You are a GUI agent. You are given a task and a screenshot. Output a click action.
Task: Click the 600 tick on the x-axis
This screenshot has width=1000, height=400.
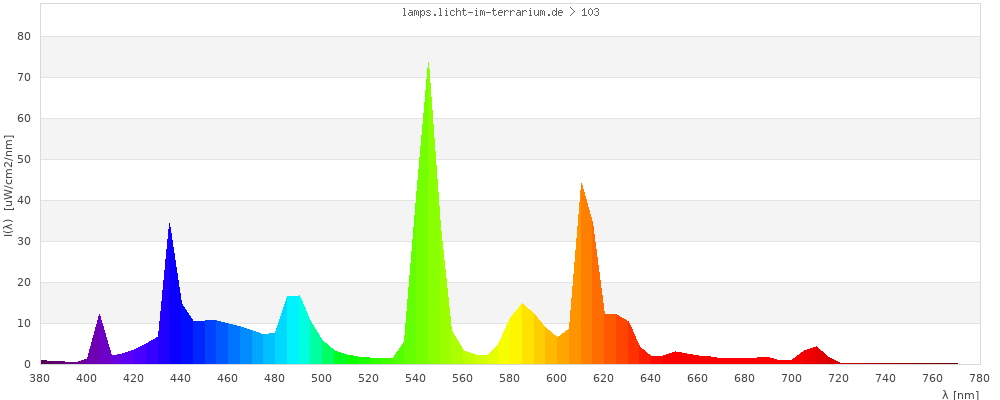(x=557, y=378)
